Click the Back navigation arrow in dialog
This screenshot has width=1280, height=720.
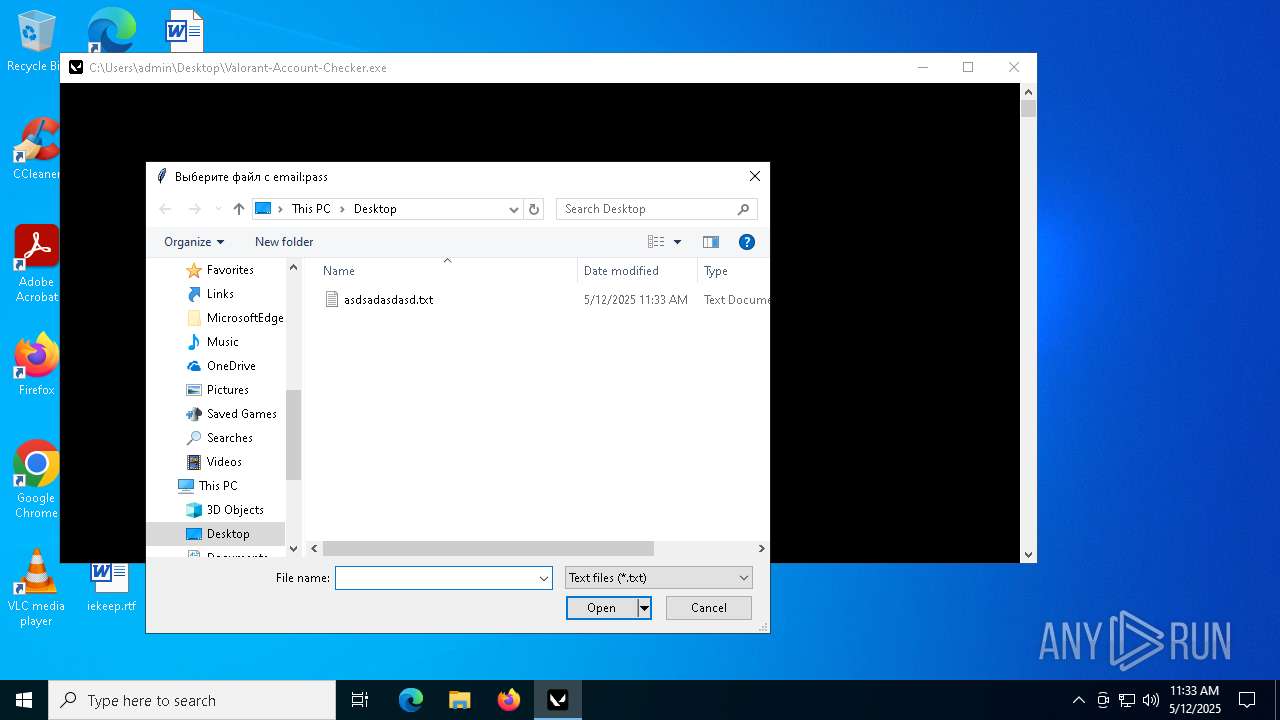[166, 209]
